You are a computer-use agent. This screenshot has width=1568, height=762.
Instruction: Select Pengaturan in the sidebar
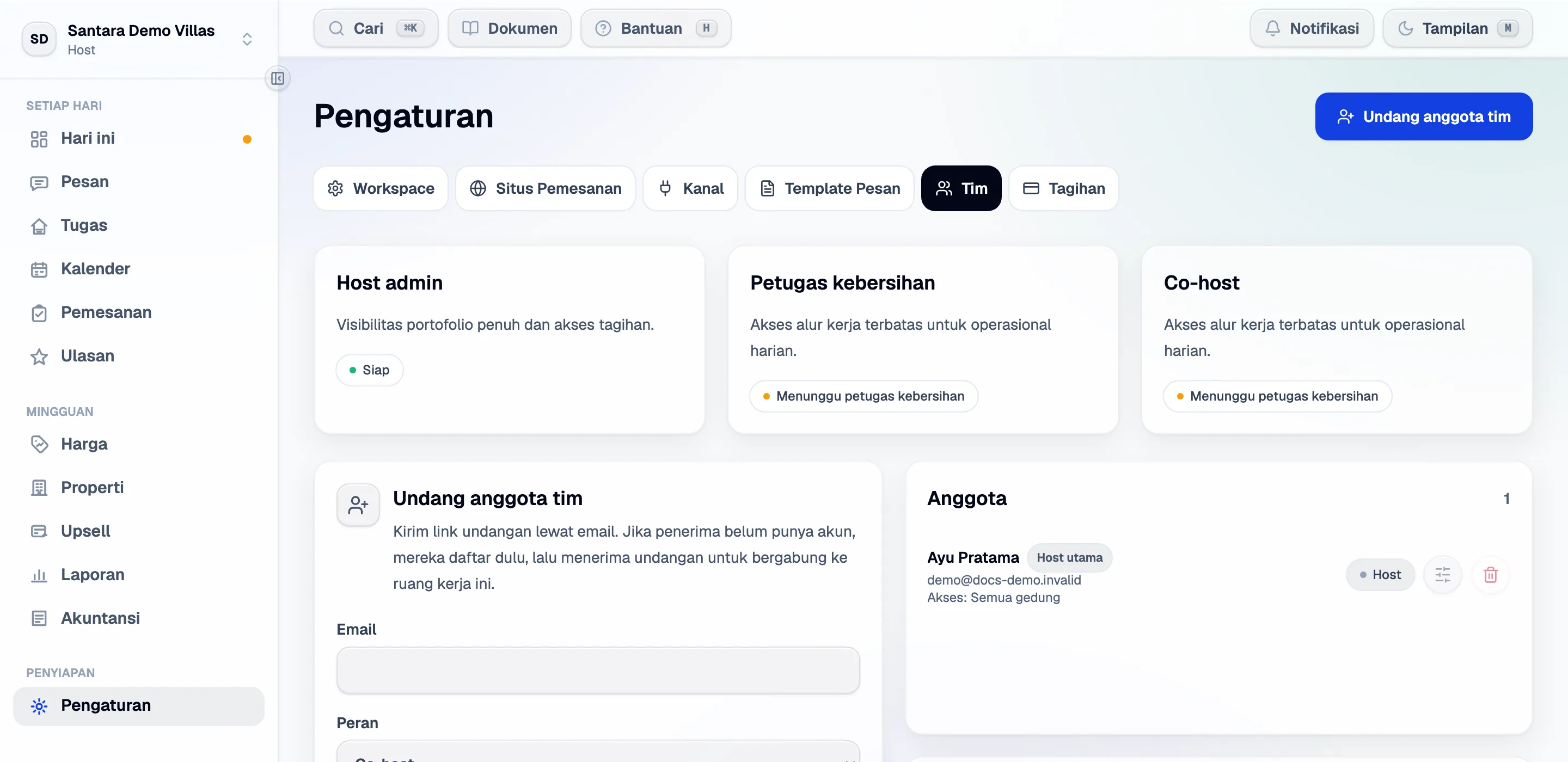[139, 705]
